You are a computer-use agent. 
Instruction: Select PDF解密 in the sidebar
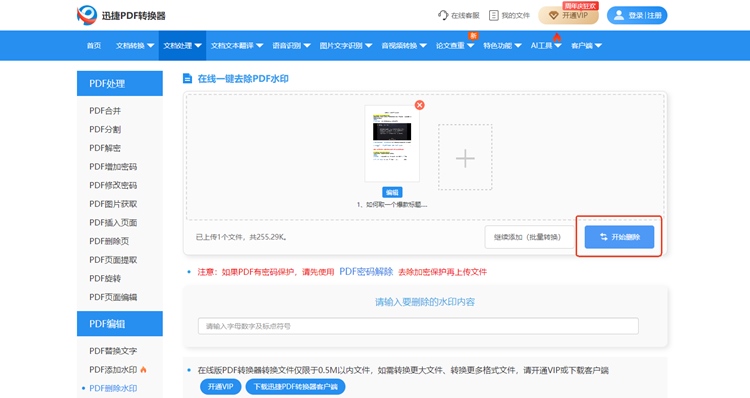click(105, 148)
